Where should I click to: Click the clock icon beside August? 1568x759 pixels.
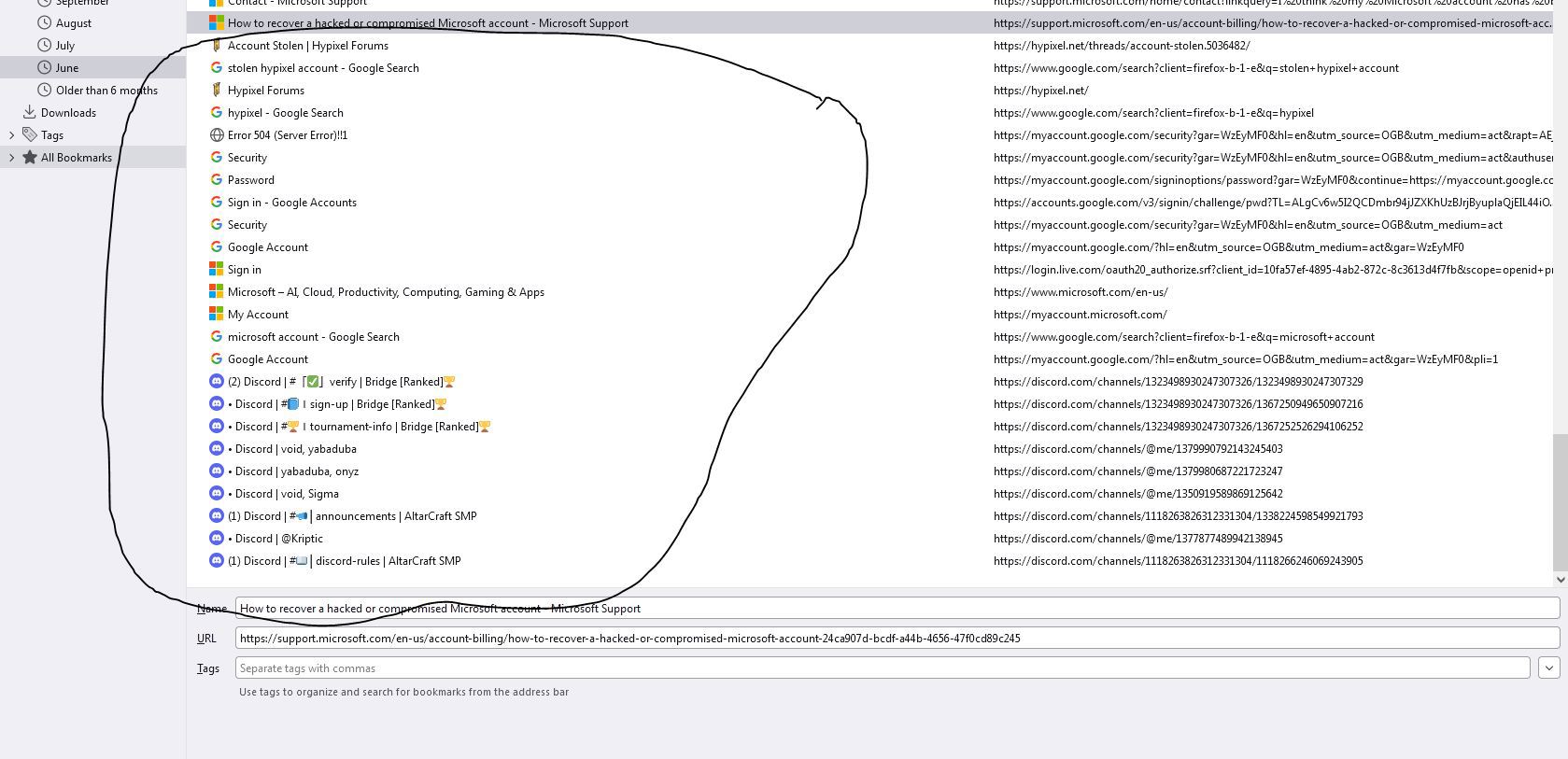(44, 22)
